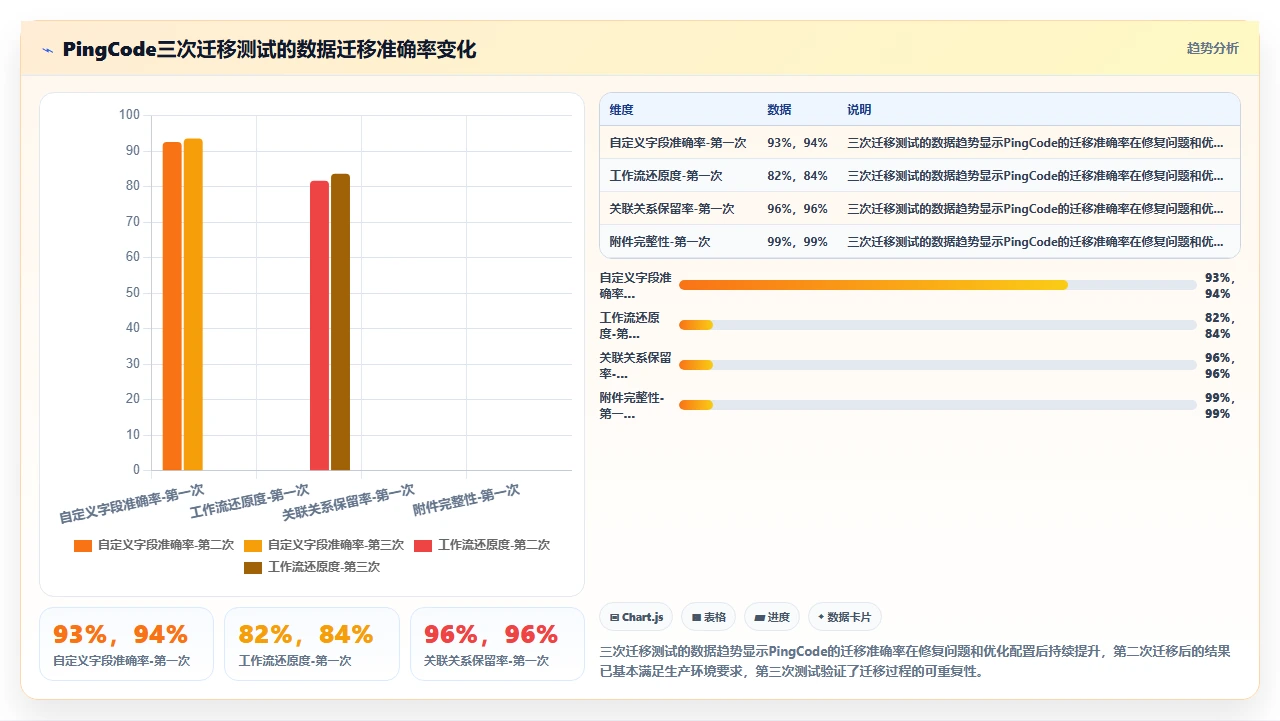Click the trend icon beside the PingCode title

[x=47, y=50]
